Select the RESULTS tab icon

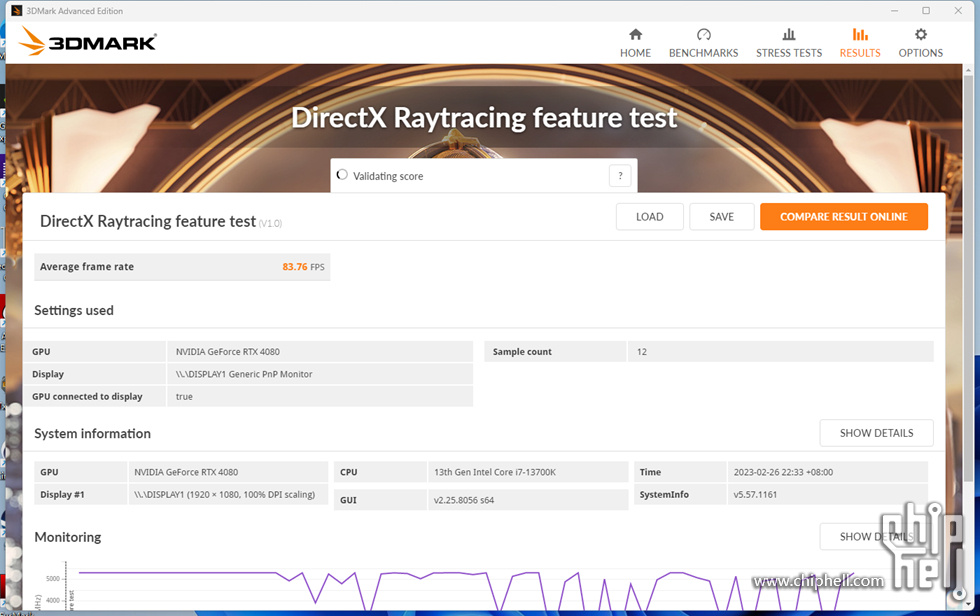click(x=860, y=35)
